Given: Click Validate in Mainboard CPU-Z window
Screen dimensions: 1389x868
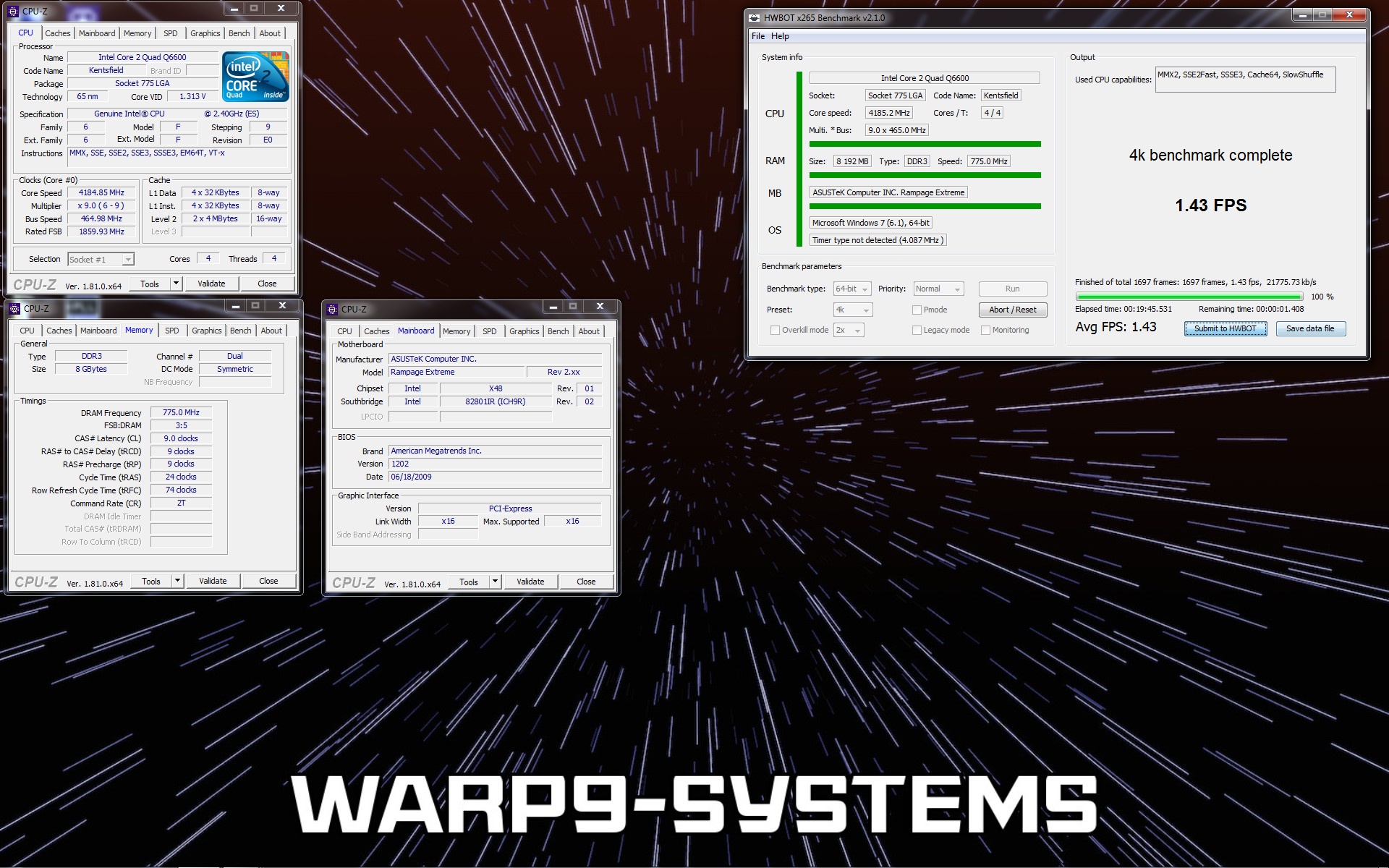Looking at the screenshot, I should (x=530, y=582).
